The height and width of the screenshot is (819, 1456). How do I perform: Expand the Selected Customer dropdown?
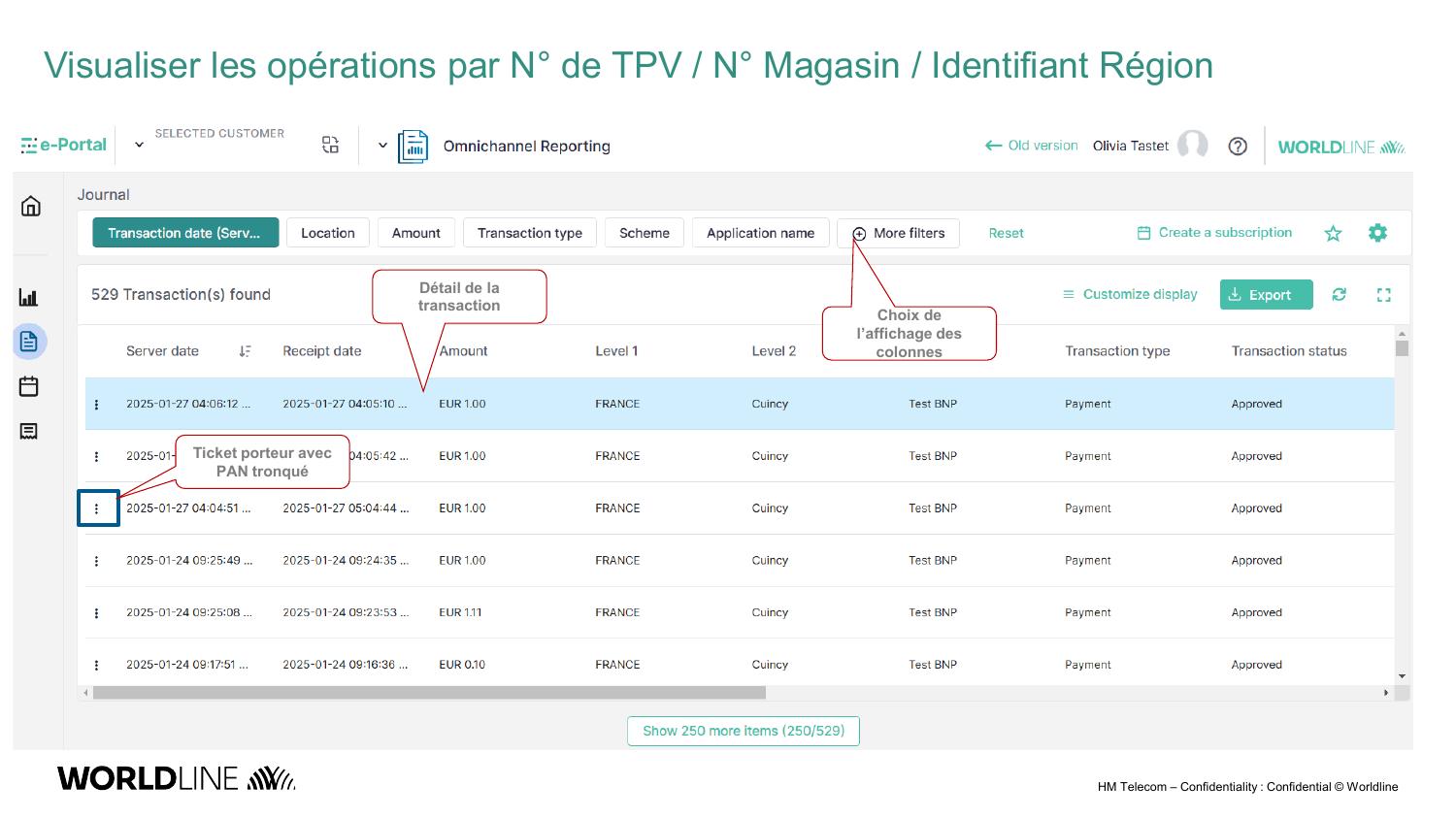[139, 145]
